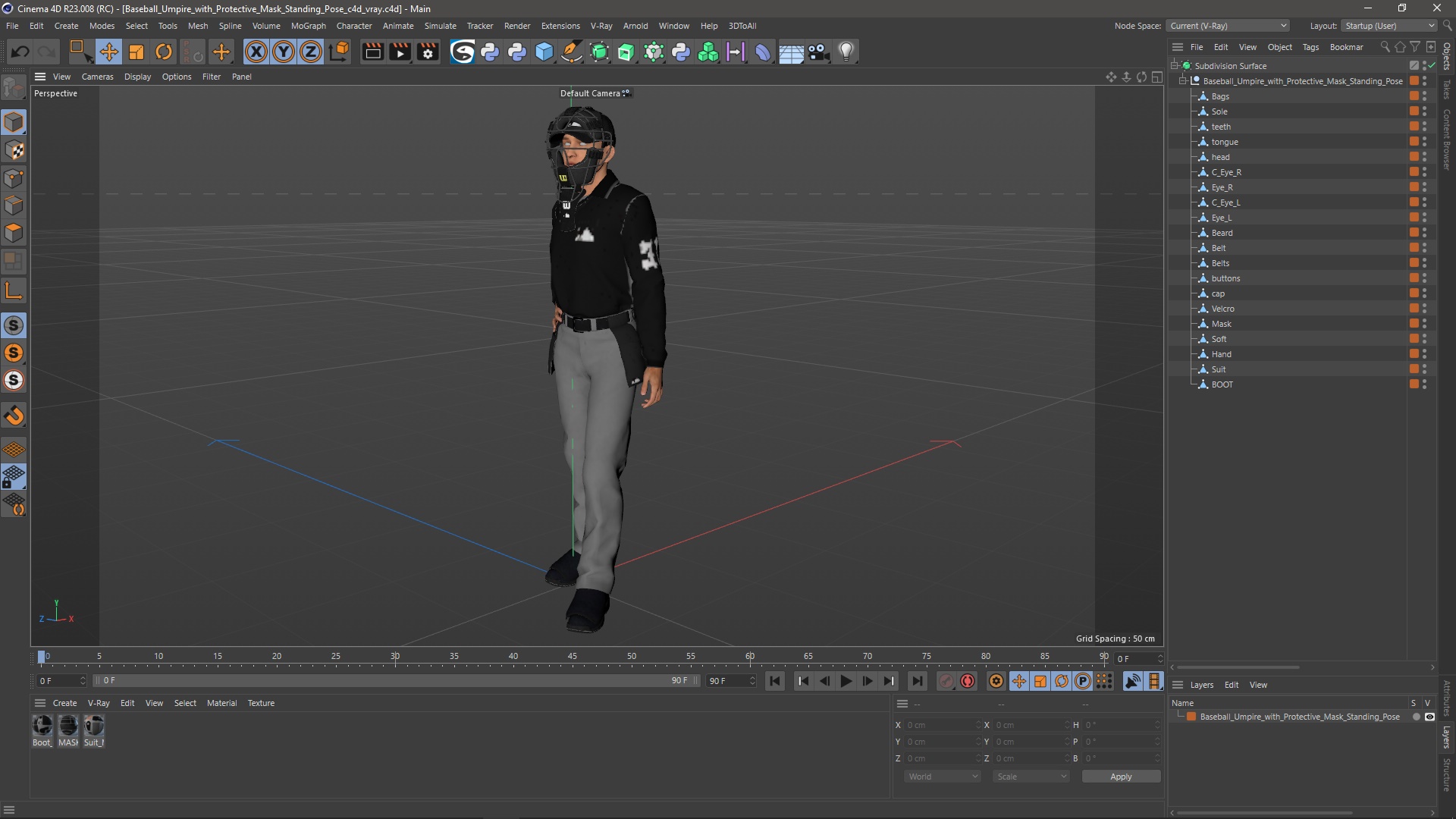Click the World coordinate dropdown

click(x=939, y=776)
